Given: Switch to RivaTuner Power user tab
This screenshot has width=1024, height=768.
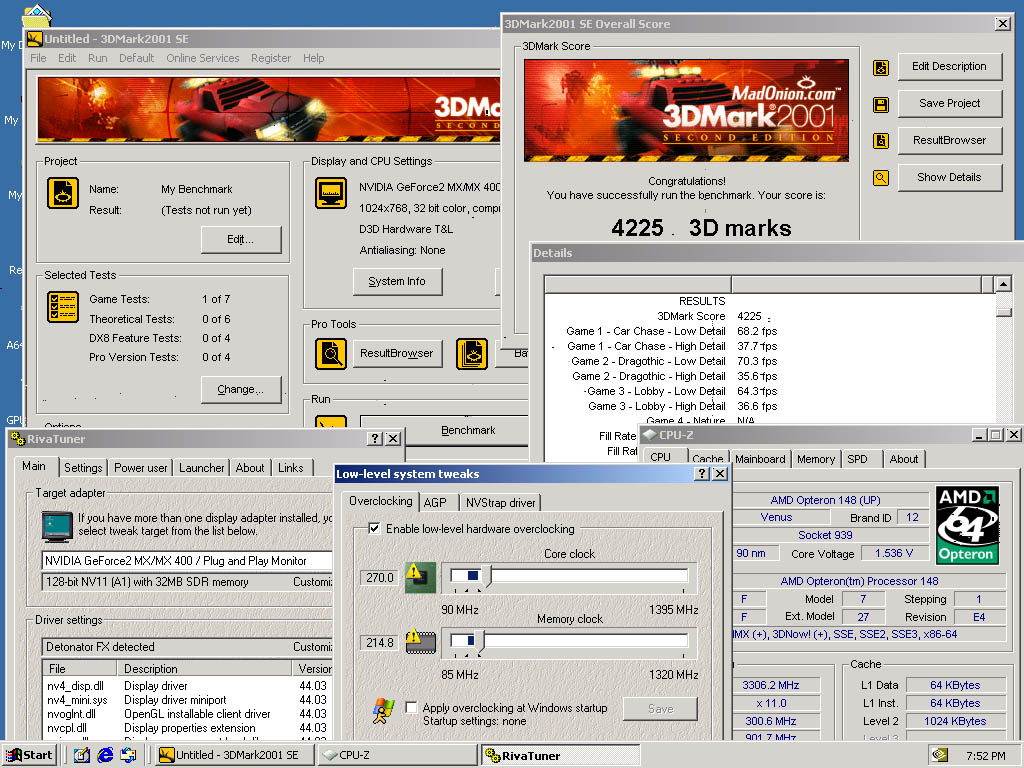Looking at the screenshot, I should click(x=140, y=468).
